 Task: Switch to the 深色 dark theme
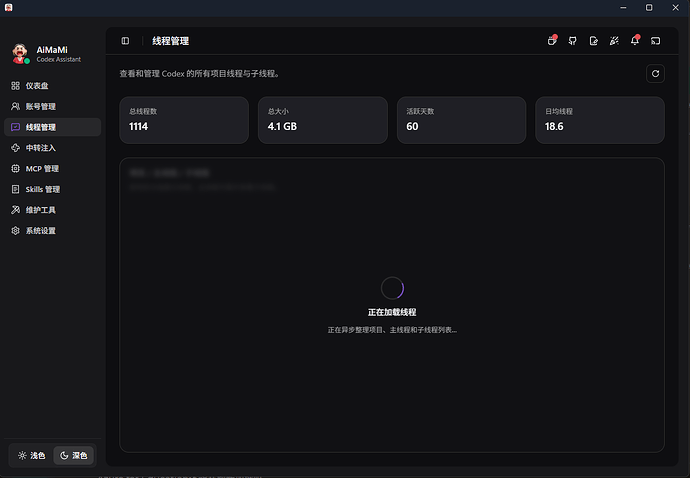click(x=73, y=456)
